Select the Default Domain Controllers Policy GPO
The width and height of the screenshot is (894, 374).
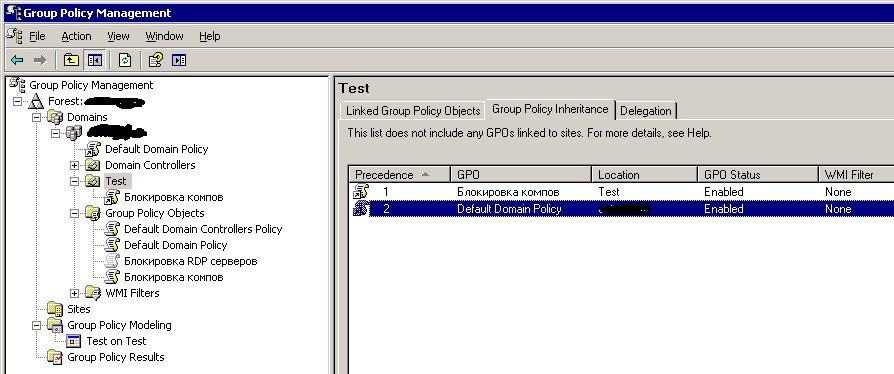coord(203,229)
